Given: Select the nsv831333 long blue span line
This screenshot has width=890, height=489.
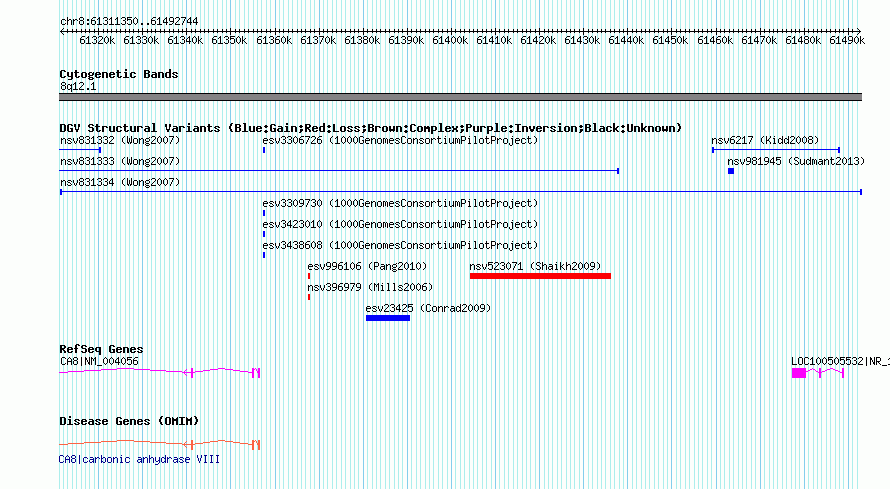Looking at the screenshot, I should tap(339, 171).
